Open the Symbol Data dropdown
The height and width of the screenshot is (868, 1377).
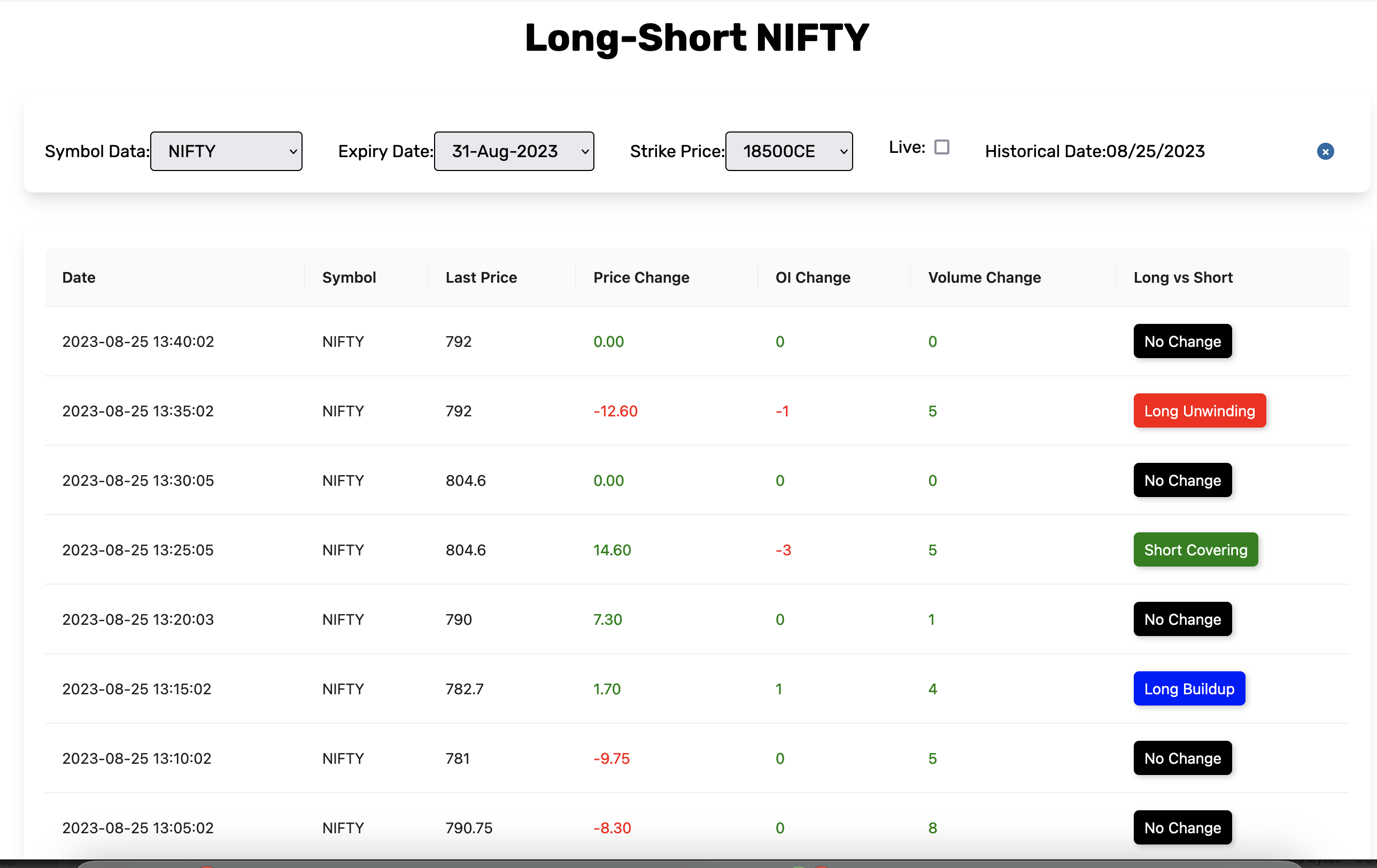[x=226, y=151]
